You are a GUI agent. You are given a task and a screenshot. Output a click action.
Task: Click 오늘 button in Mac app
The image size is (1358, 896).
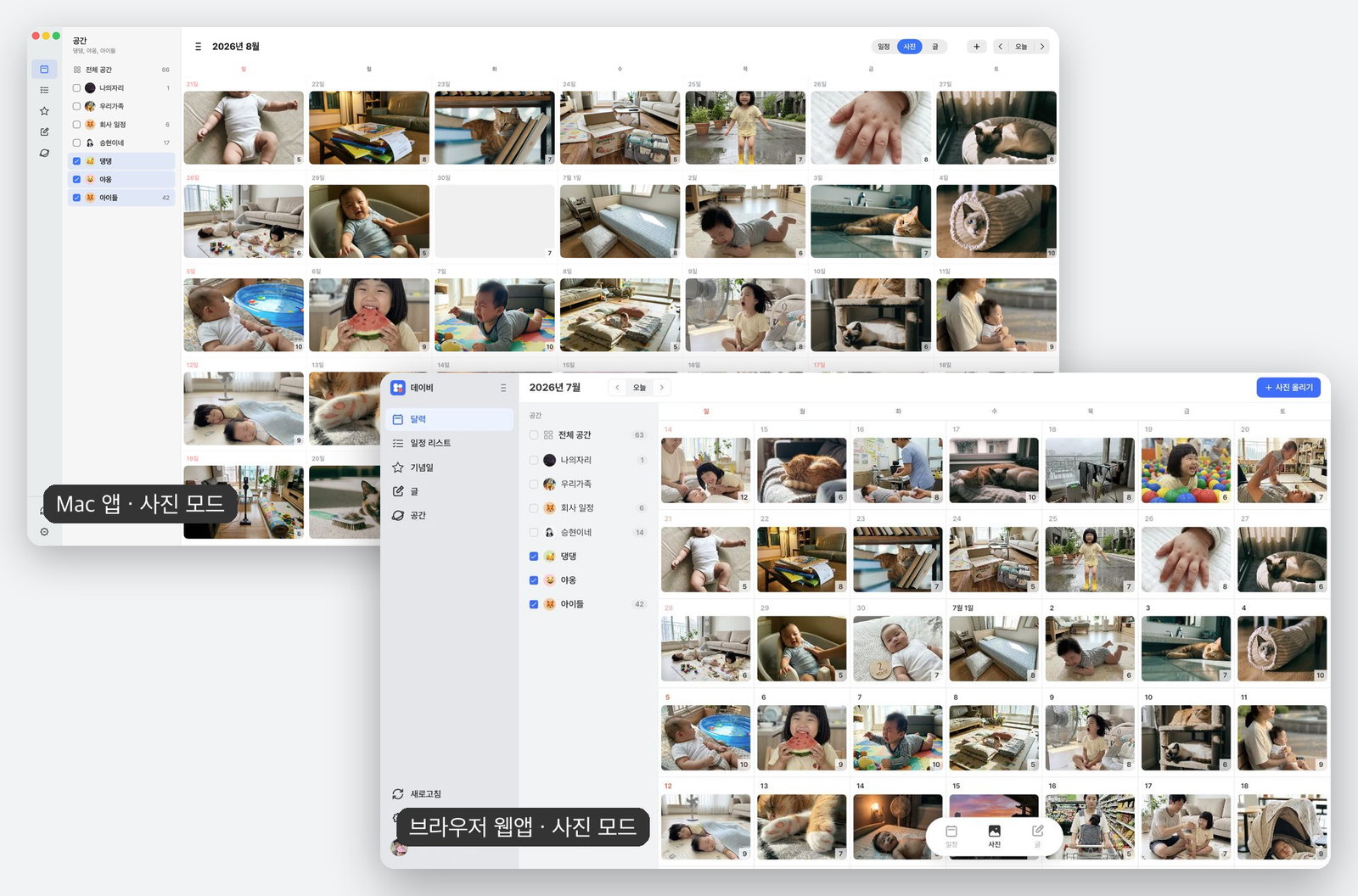1021,47
